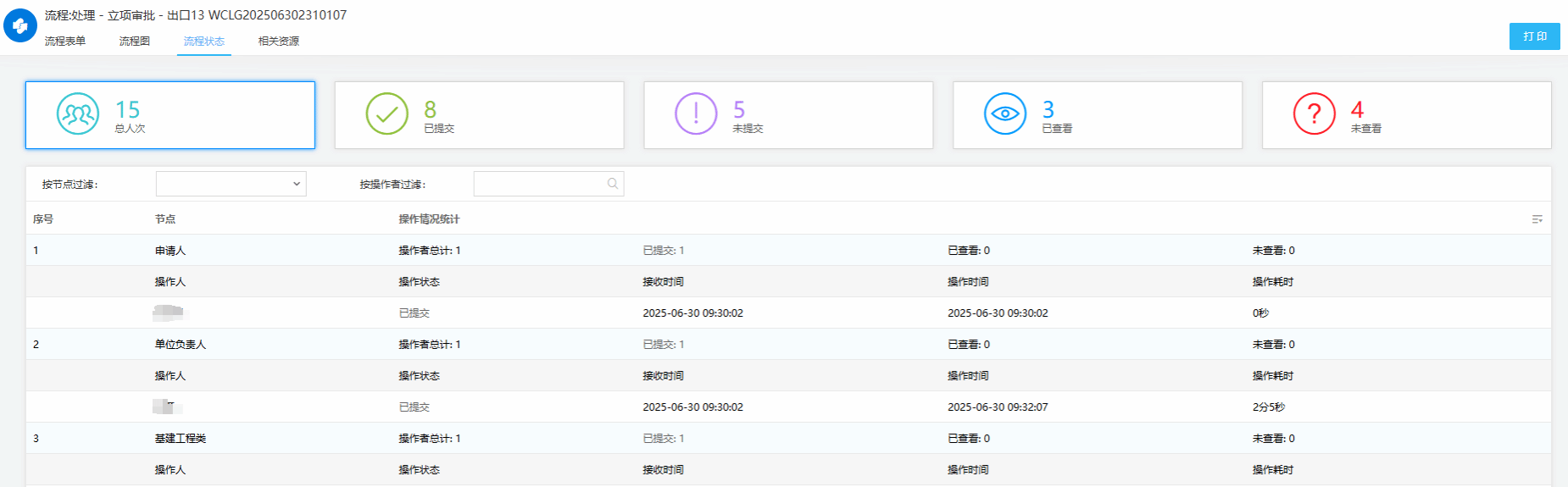Click the red question mark unviewed icon
Viewport: 1568px width, 487px height.
pos(1314,113)
